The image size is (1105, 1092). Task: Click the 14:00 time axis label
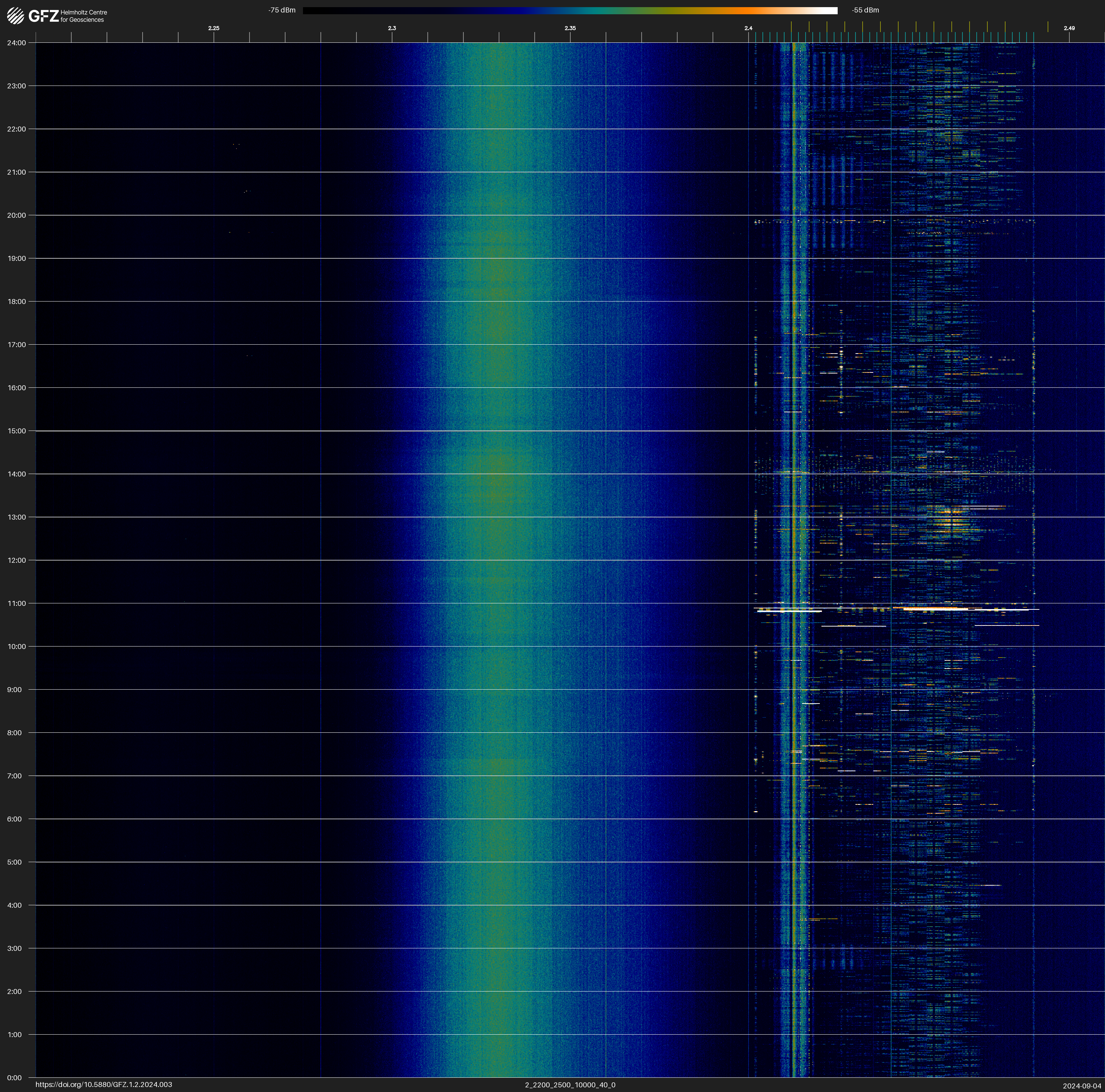17,474
